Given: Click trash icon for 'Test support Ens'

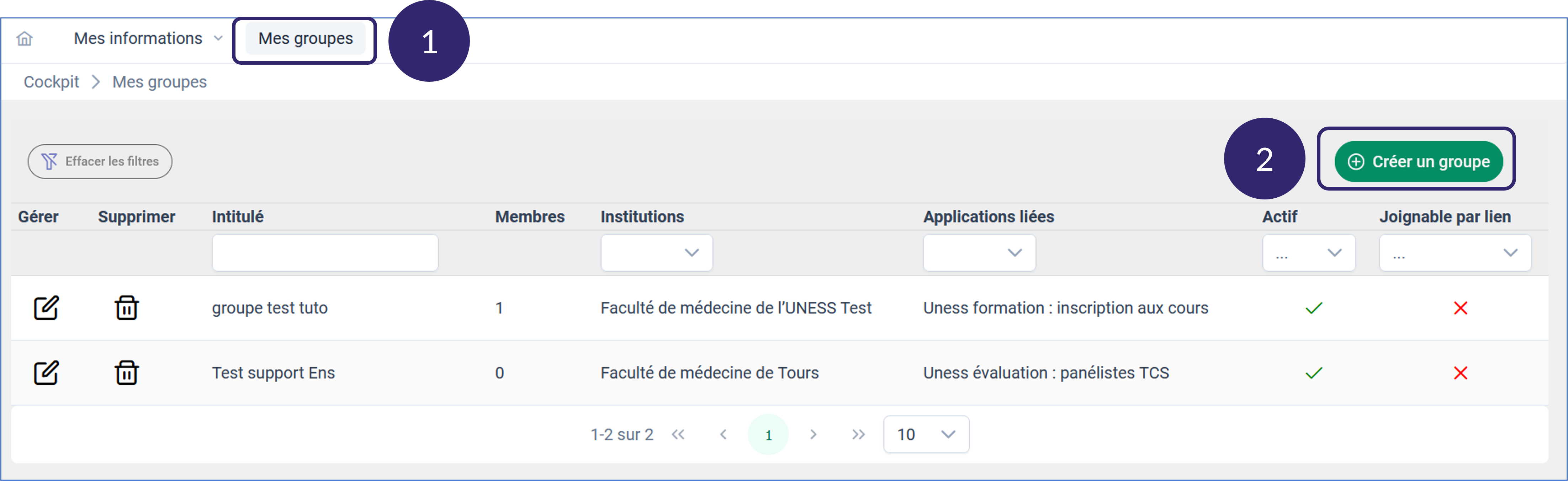Looking at the screenshot, I should click(127, 373).
